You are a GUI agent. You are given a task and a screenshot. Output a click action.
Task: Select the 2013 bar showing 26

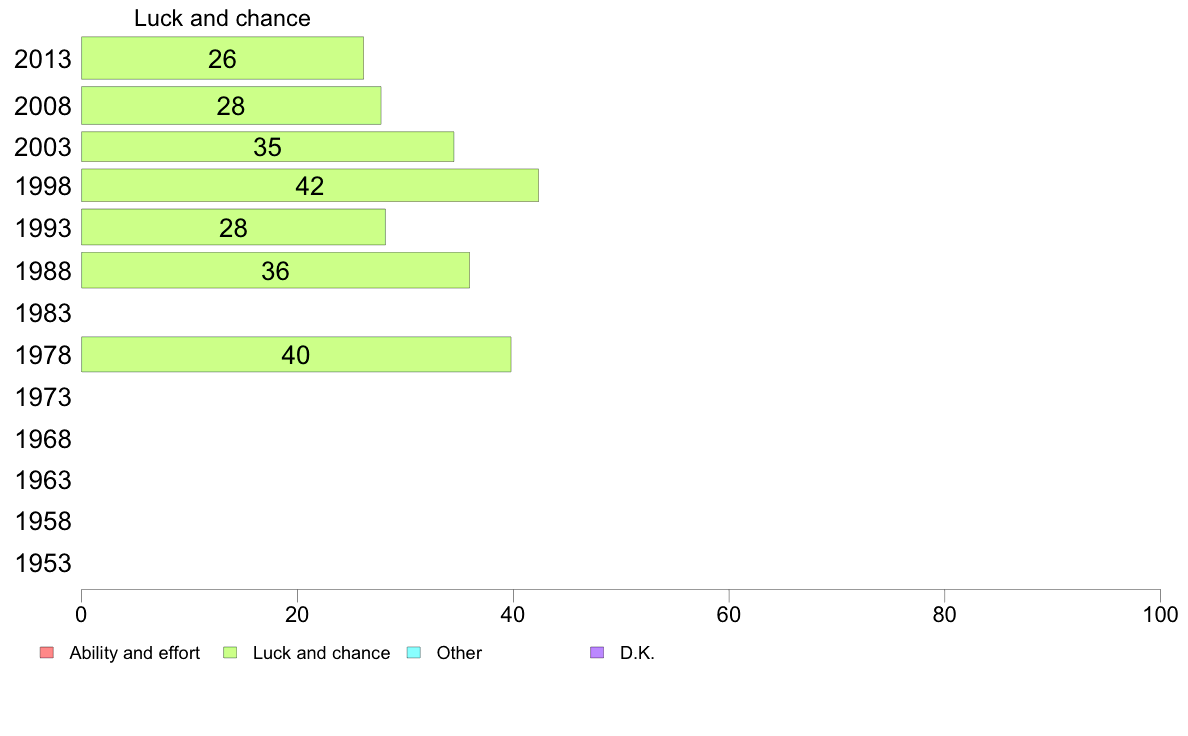click(x=222, y=58)
